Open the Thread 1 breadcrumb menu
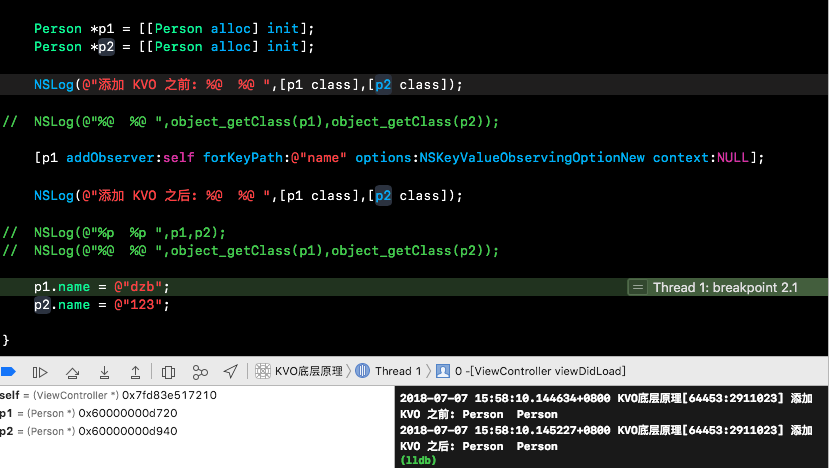 coord(398,371)
